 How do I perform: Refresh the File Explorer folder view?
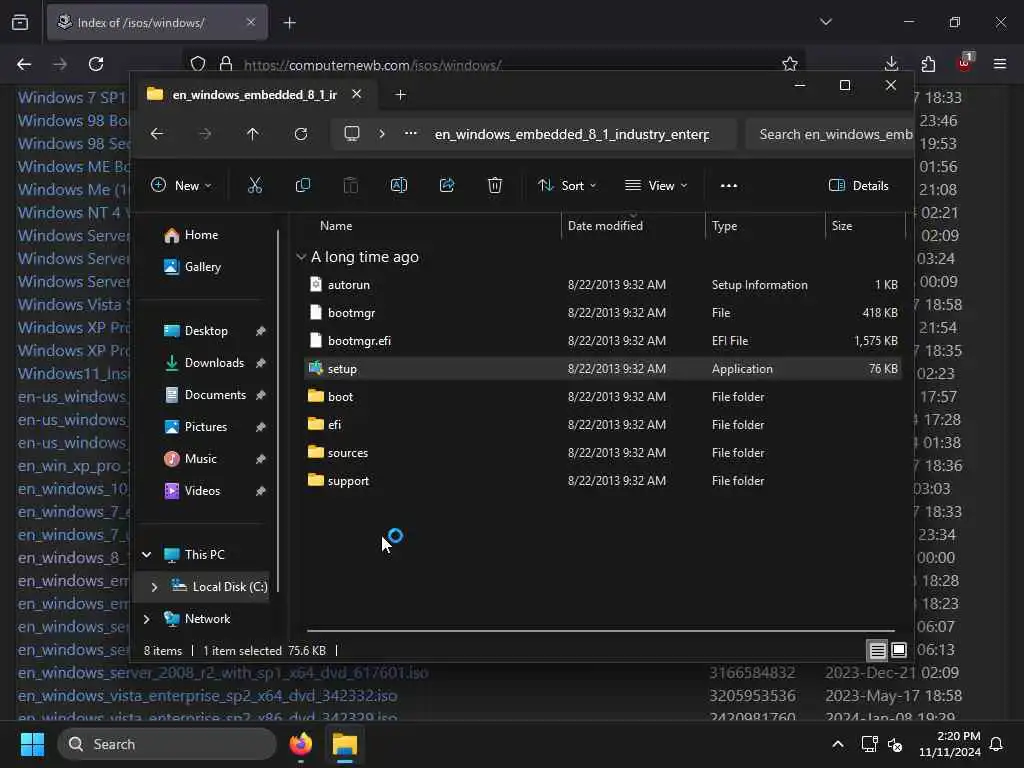pos(300,134)
